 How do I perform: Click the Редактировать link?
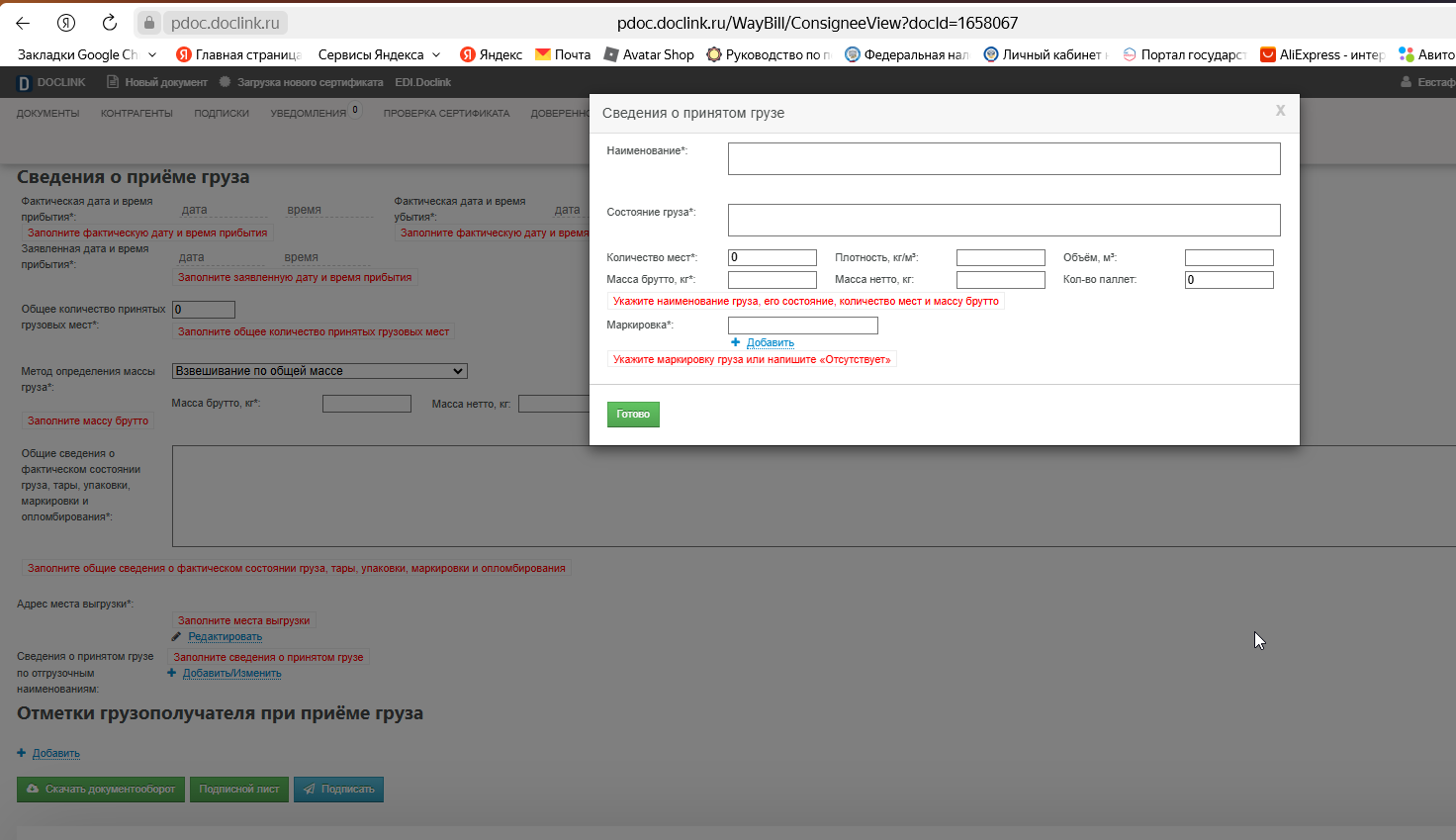(x=226, y=636)
